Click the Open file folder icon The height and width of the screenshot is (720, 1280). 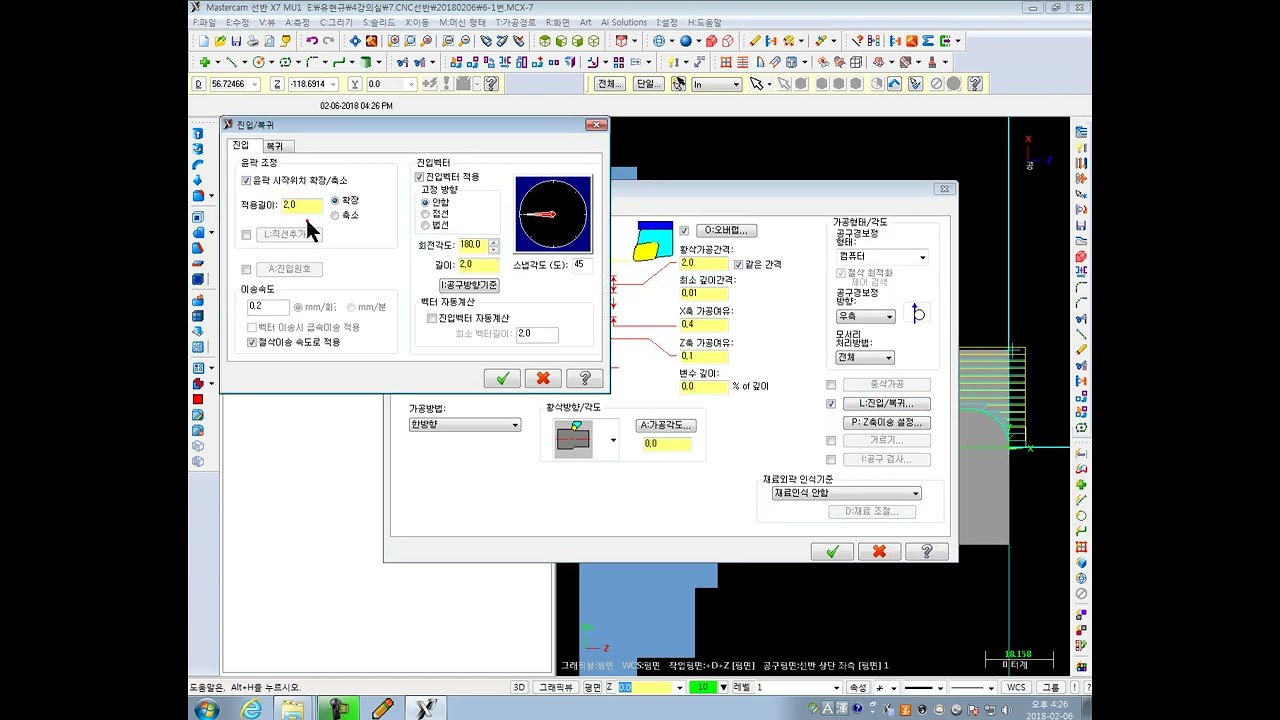[x=220, y=41]
